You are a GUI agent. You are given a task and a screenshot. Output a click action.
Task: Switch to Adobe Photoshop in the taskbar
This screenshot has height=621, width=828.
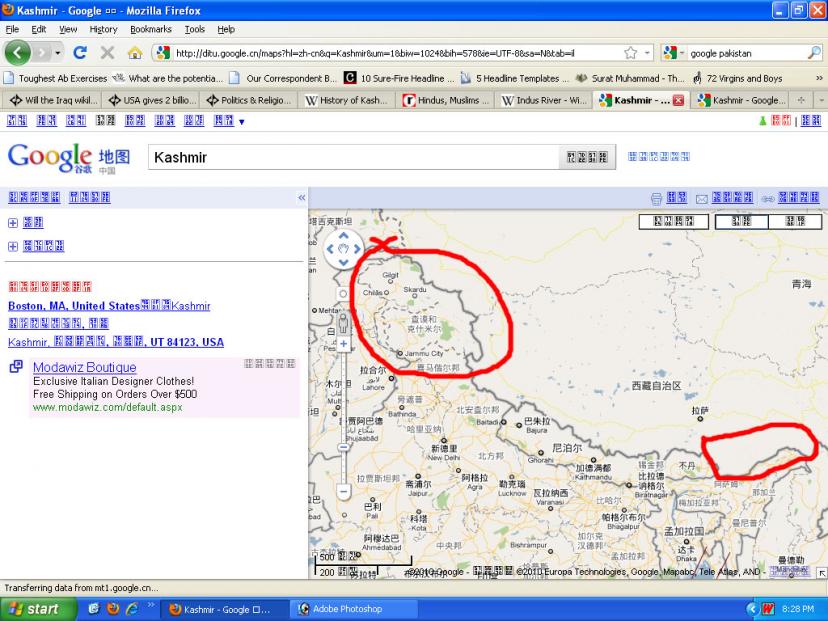[x=353, y=609]
